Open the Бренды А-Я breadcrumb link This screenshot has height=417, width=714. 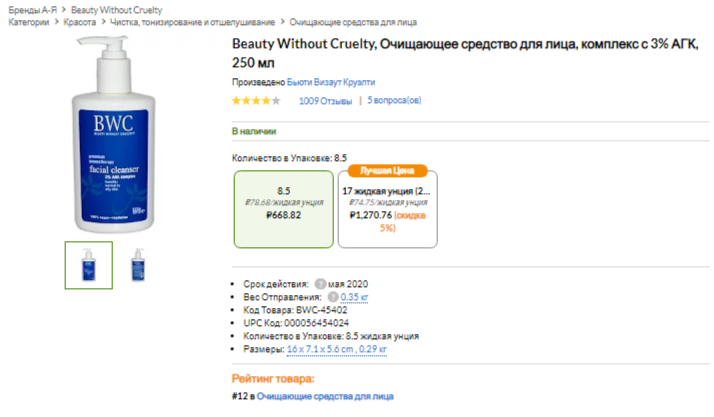[x=31, y=9]
